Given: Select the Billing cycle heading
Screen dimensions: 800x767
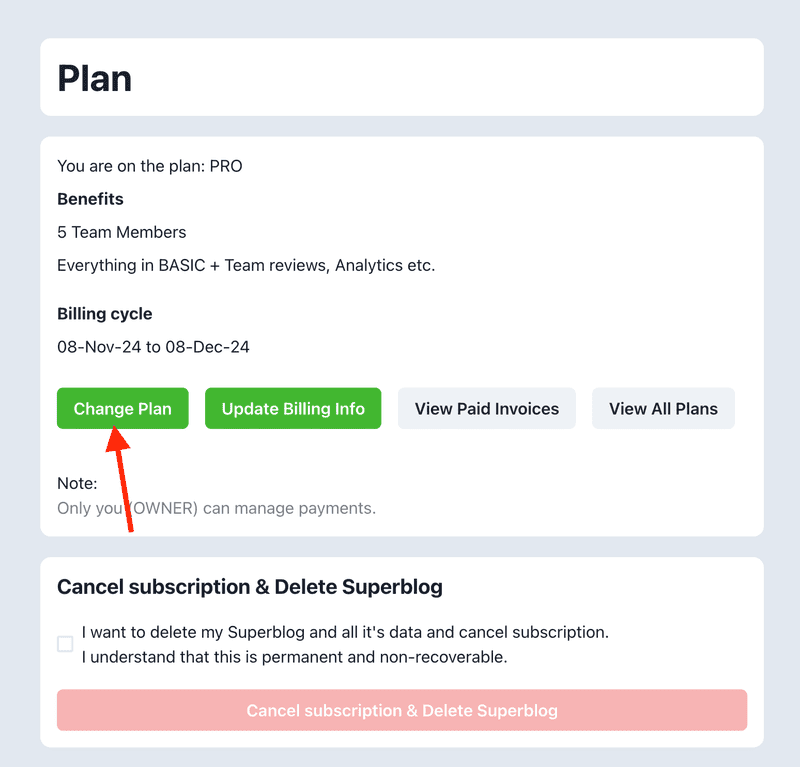Looking at the screenshot, I should (x=105, y=314).
